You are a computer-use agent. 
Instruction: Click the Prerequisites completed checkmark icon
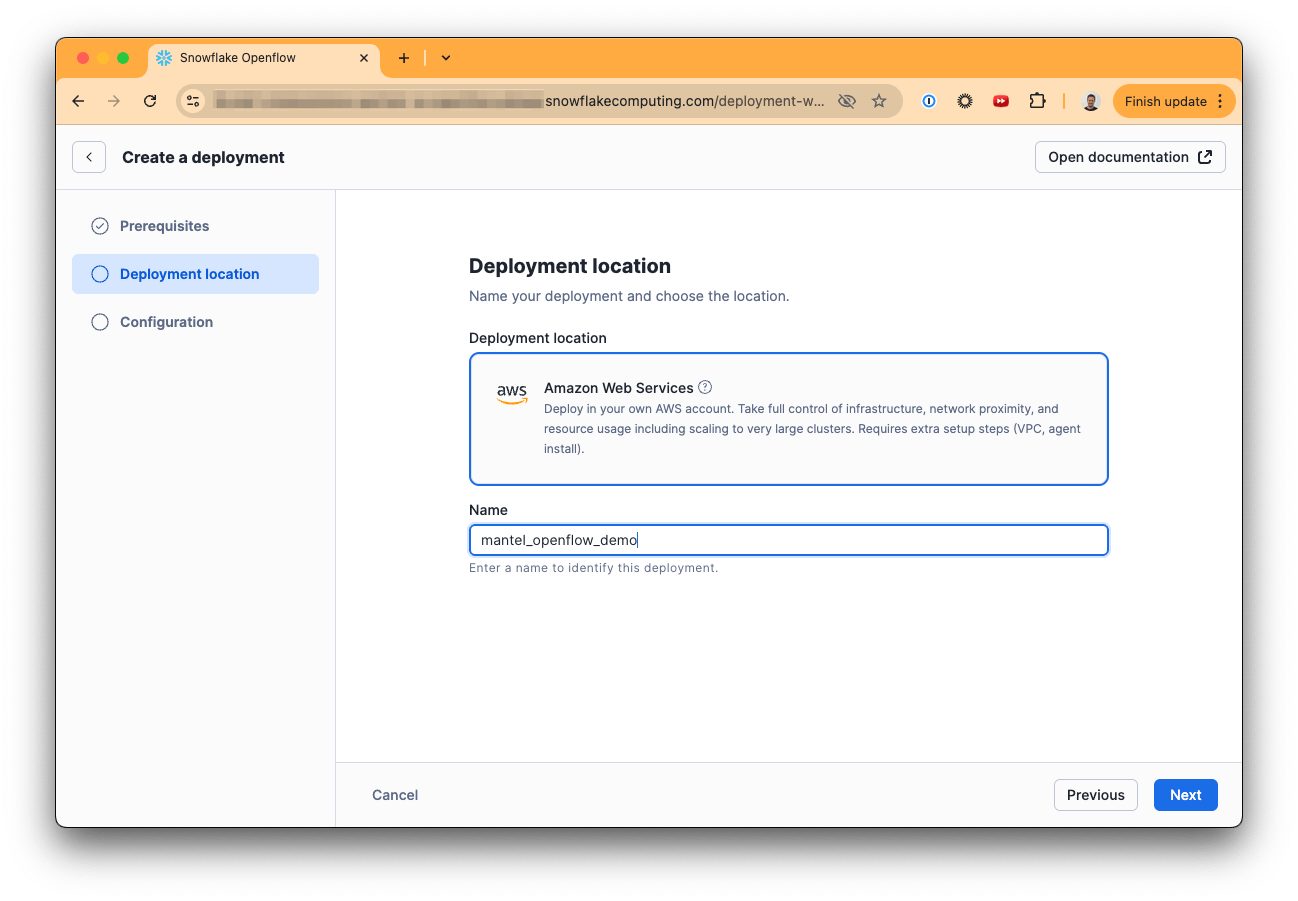tap(100, 226)
